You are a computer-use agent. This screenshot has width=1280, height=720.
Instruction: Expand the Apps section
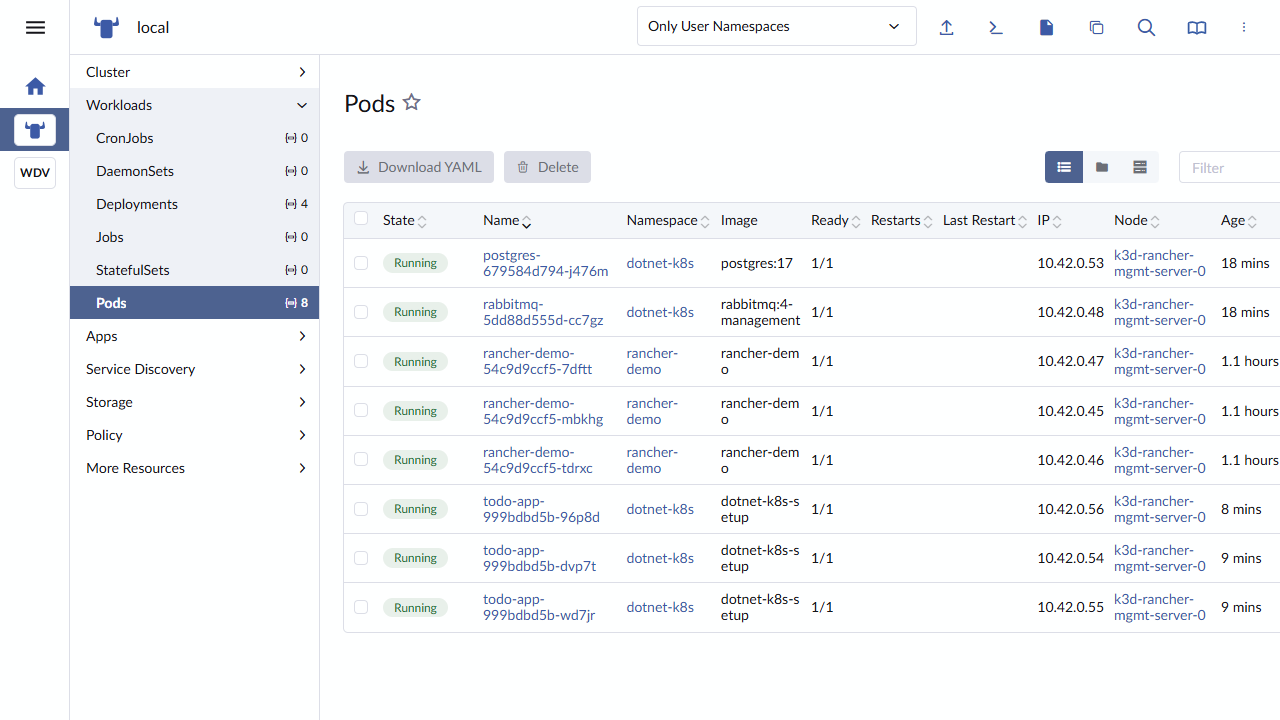194,336
